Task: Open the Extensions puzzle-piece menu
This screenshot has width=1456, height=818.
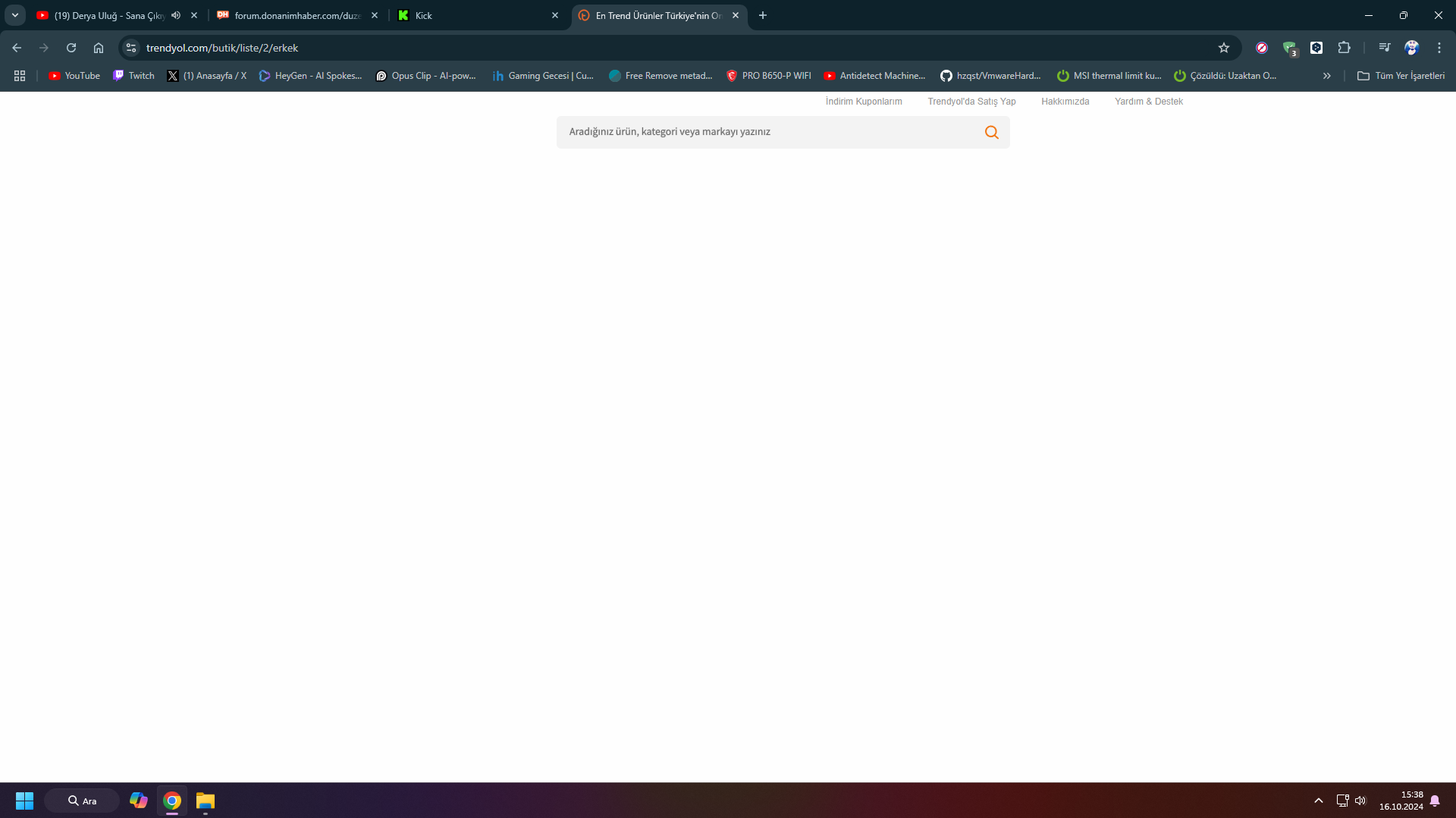Action: pos(1344,48)
